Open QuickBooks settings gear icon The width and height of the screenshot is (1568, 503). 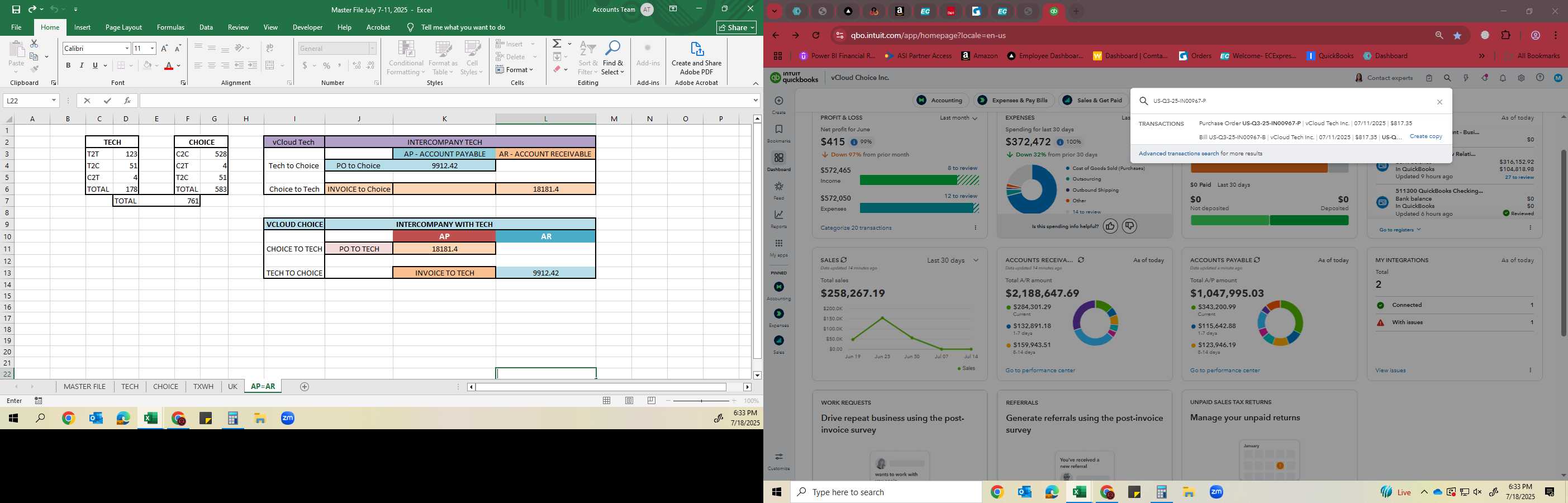pyautogui.click(x=1521, y=78)
